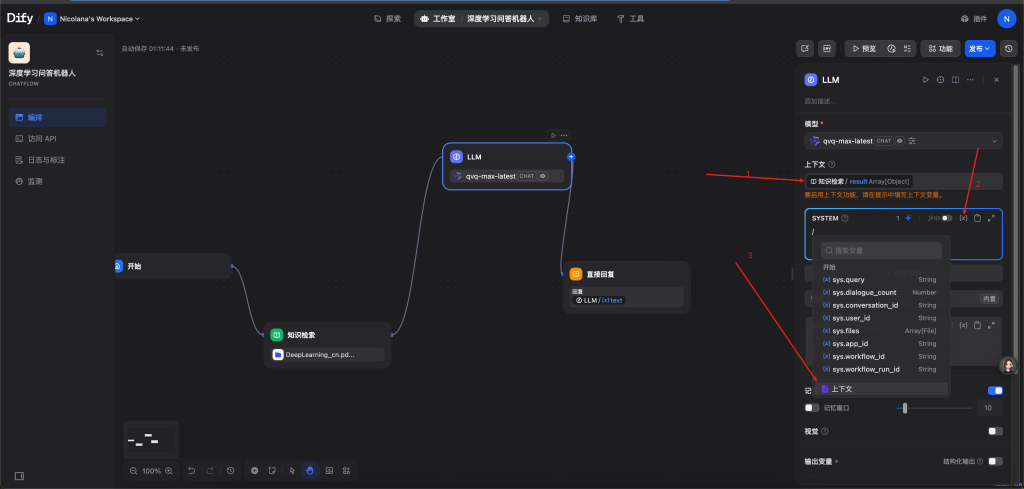Screen dimensions: 1024x489
Task: Insert variable using {x} icon in SYSTEM
Action: (x=962, y=218)
